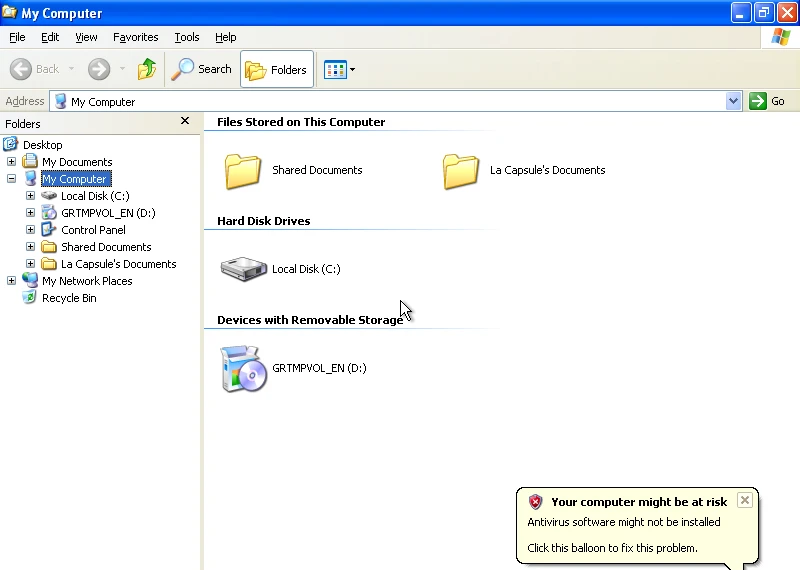
Task: Dismiss the 'computer might be at risk' balloon
Action: pyautogui.click(x=745, y=500)
